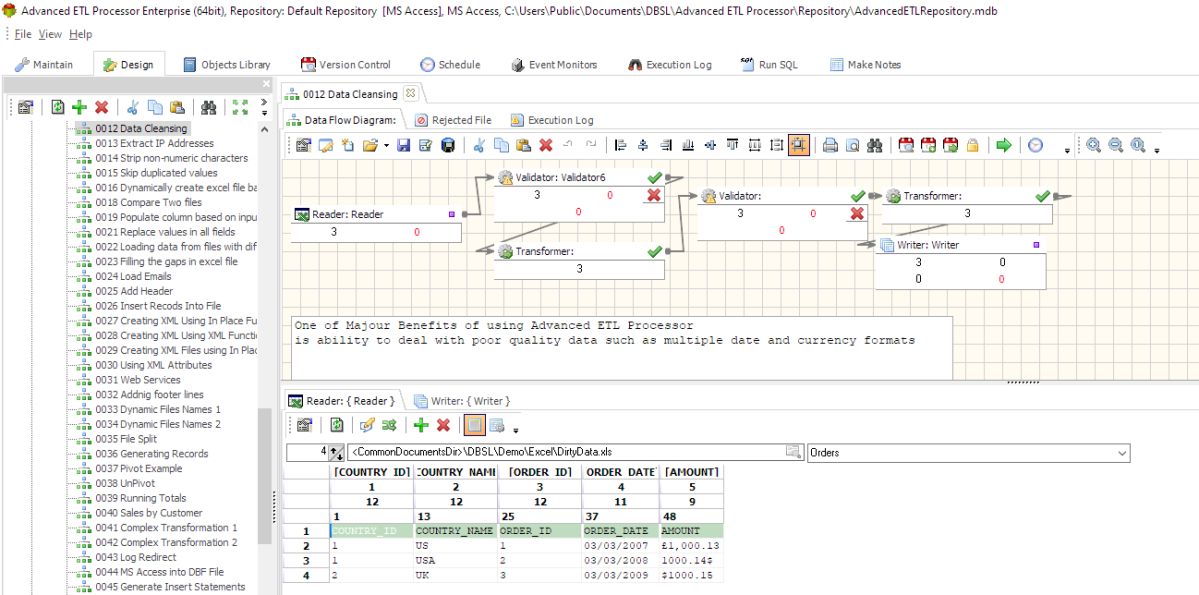Click the blue floppy save icon in diagram toolbar
The height and width of the screenshot is (595, 1199).
point(404,145)
